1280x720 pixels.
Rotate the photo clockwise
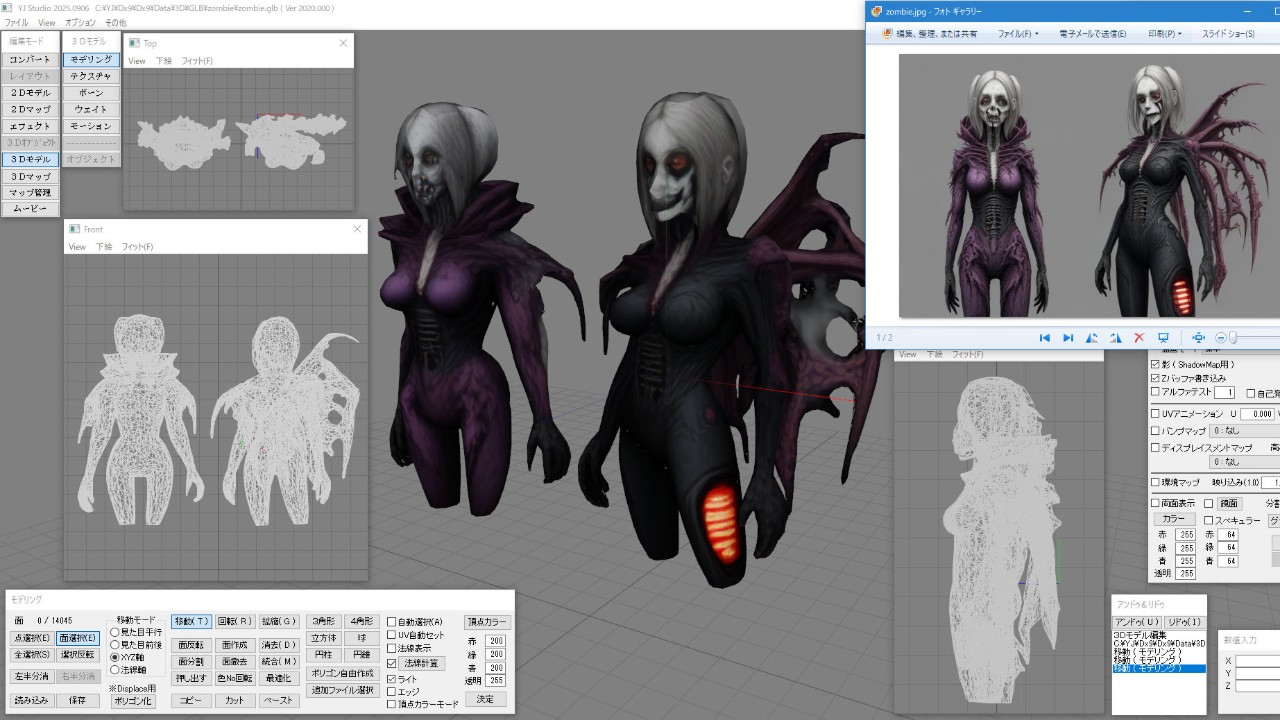1115,338
